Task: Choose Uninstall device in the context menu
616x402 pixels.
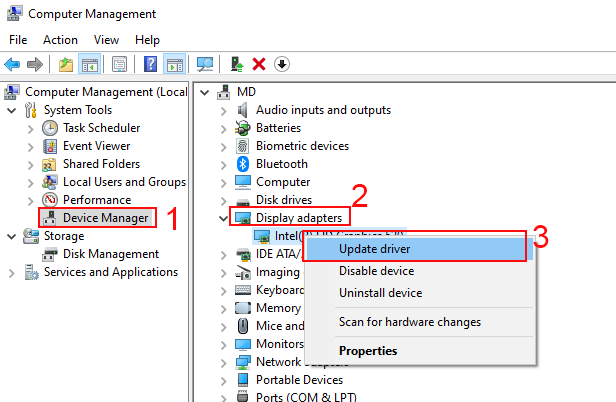Action: click(x=419, y=293)
